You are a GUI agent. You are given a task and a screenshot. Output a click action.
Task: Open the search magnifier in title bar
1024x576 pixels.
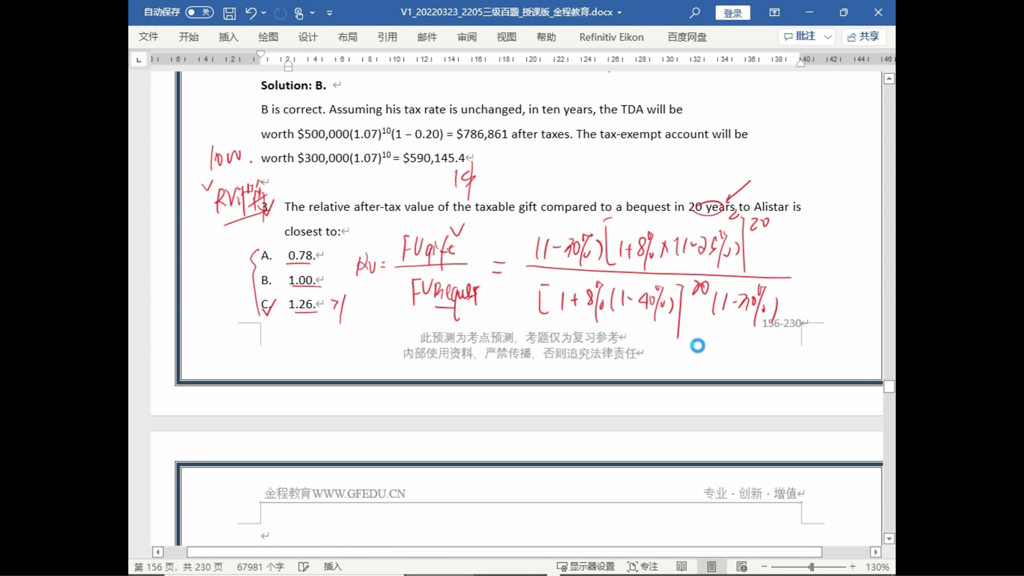695,13
